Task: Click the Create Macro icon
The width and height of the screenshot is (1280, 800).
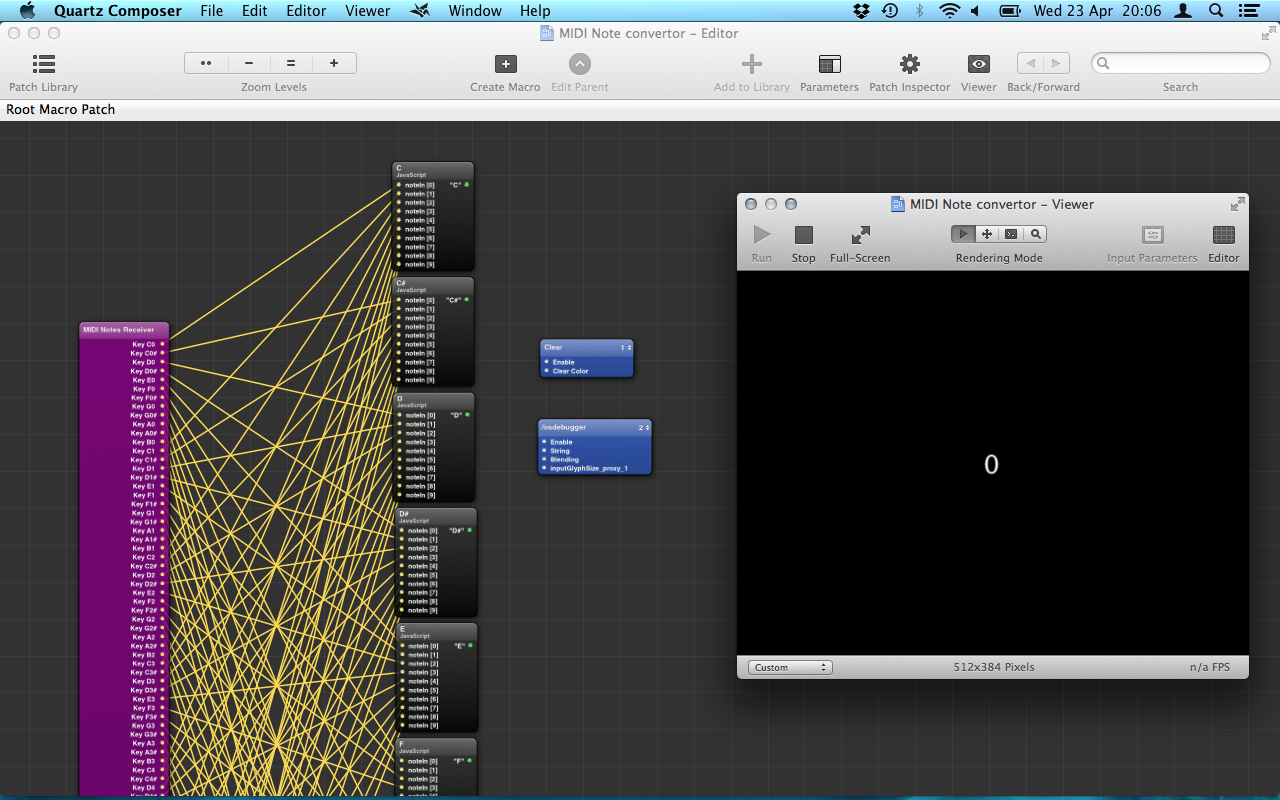Action: click(505, 65)
